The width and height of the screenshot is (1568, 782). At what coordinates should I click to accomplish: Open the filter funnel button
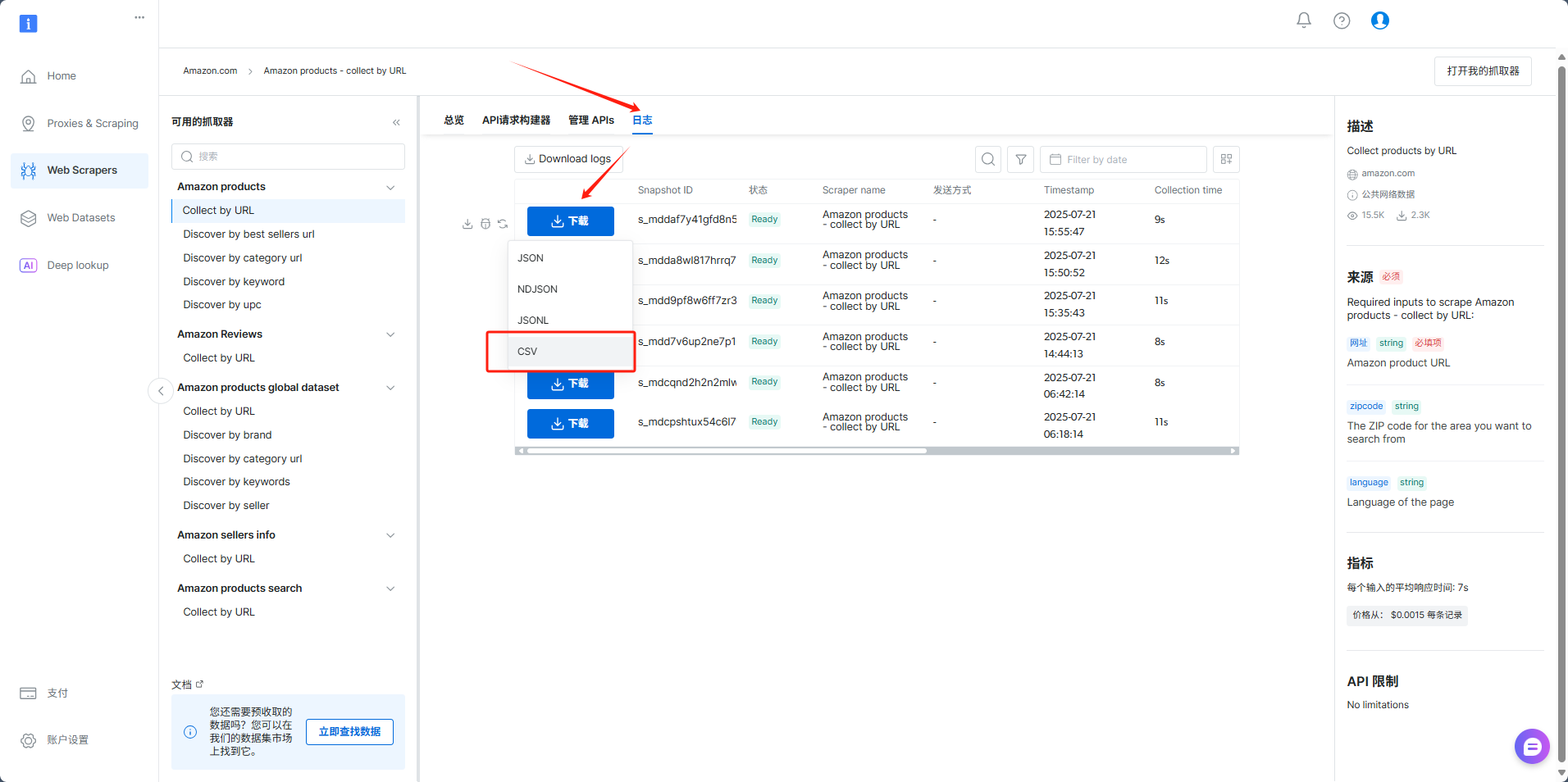(x=1020, y=159)
